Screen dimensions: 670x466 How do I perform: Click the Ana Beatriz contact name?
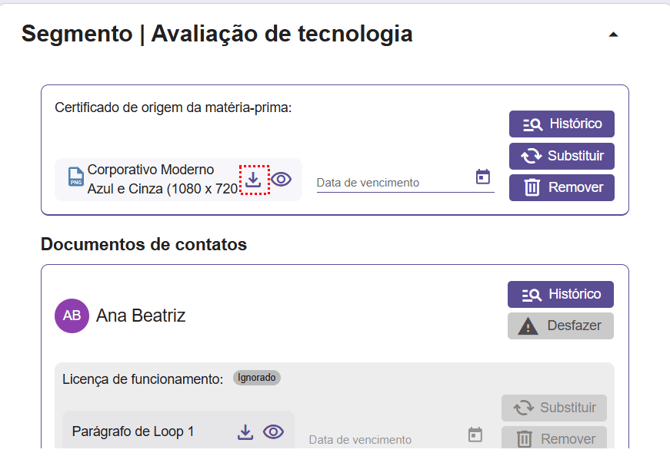click(140, 316)
